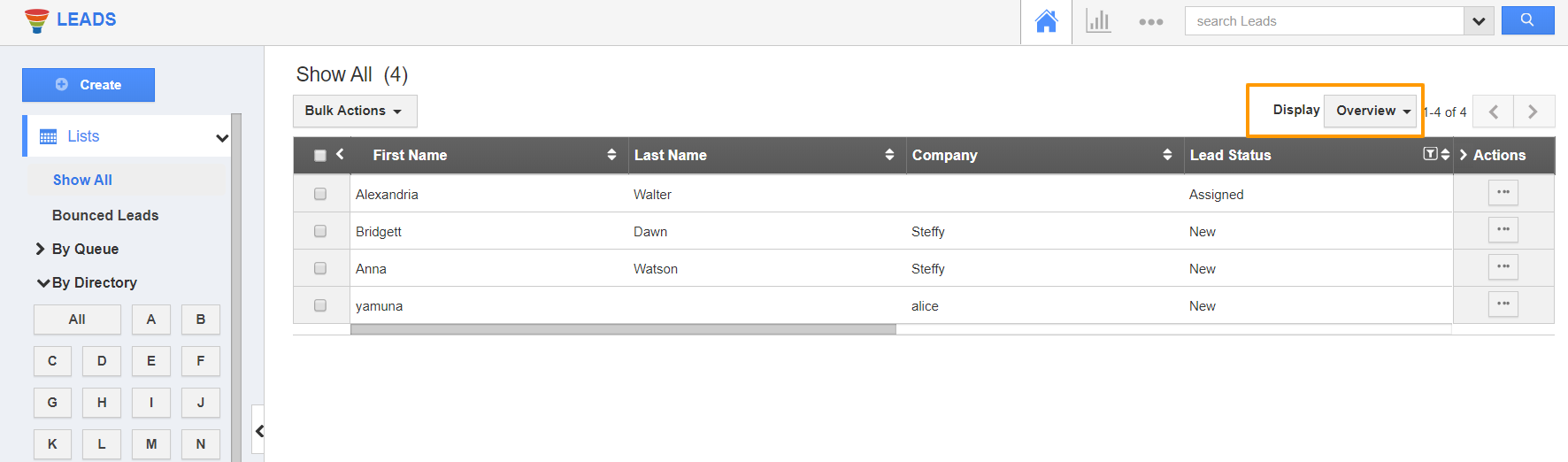Go to the Leads home icon

tap(1046, 21)
